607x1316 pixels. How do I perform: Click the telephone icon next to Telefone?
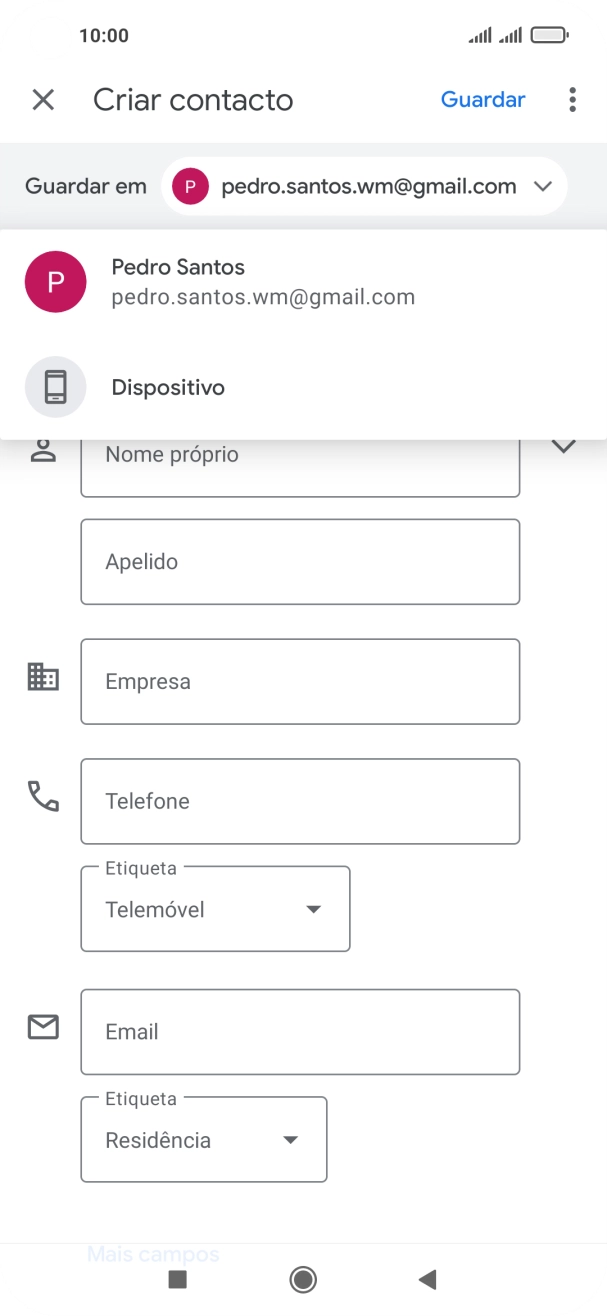pos(42,795)
